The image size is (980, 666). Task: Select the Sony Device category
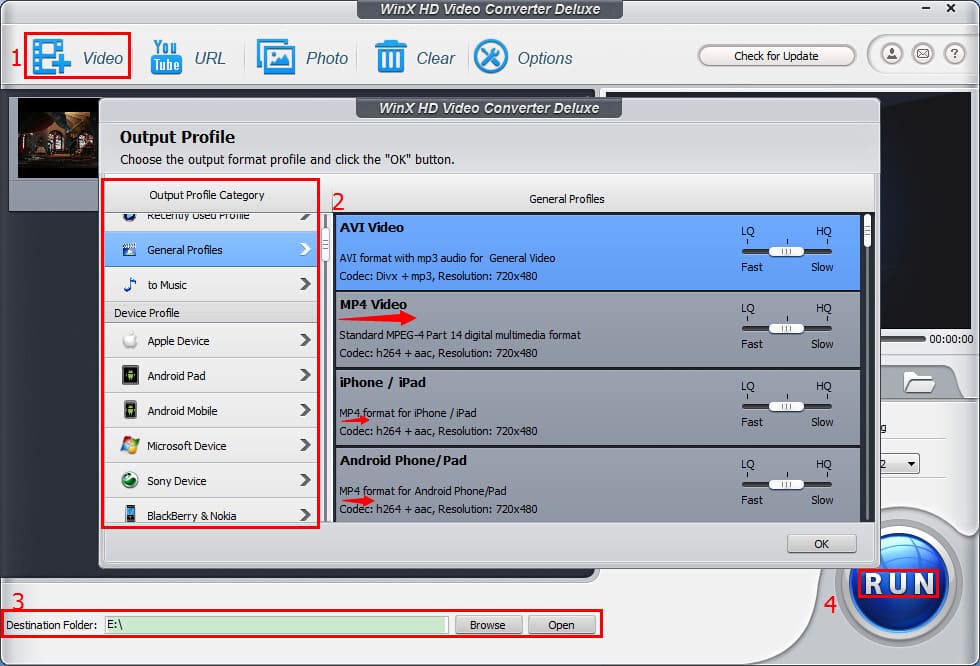[211, 480]
